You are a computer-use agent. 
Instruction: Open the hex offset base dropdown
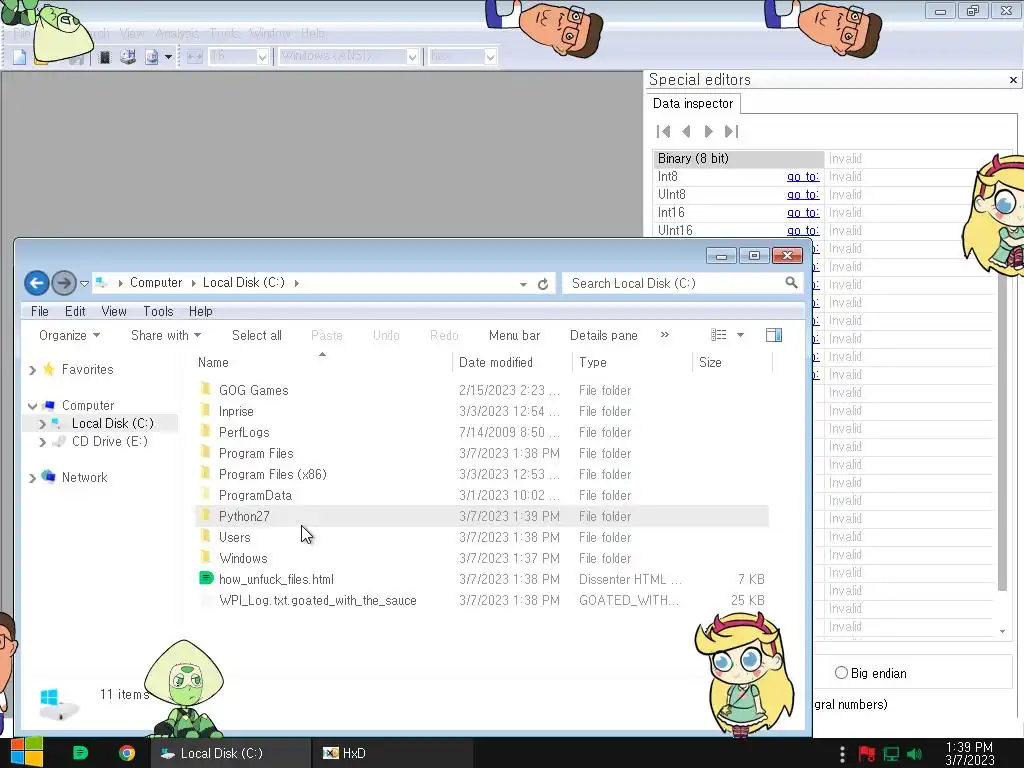[x=490, y=57]
